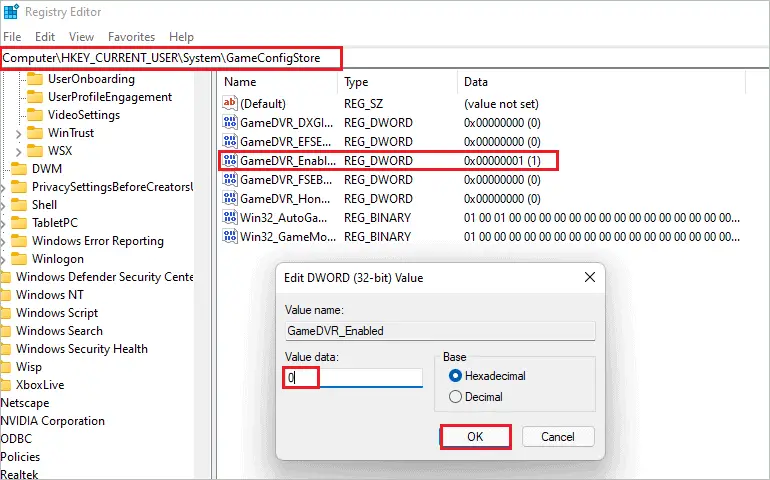Select the ODBC key

tap(16, 439)
